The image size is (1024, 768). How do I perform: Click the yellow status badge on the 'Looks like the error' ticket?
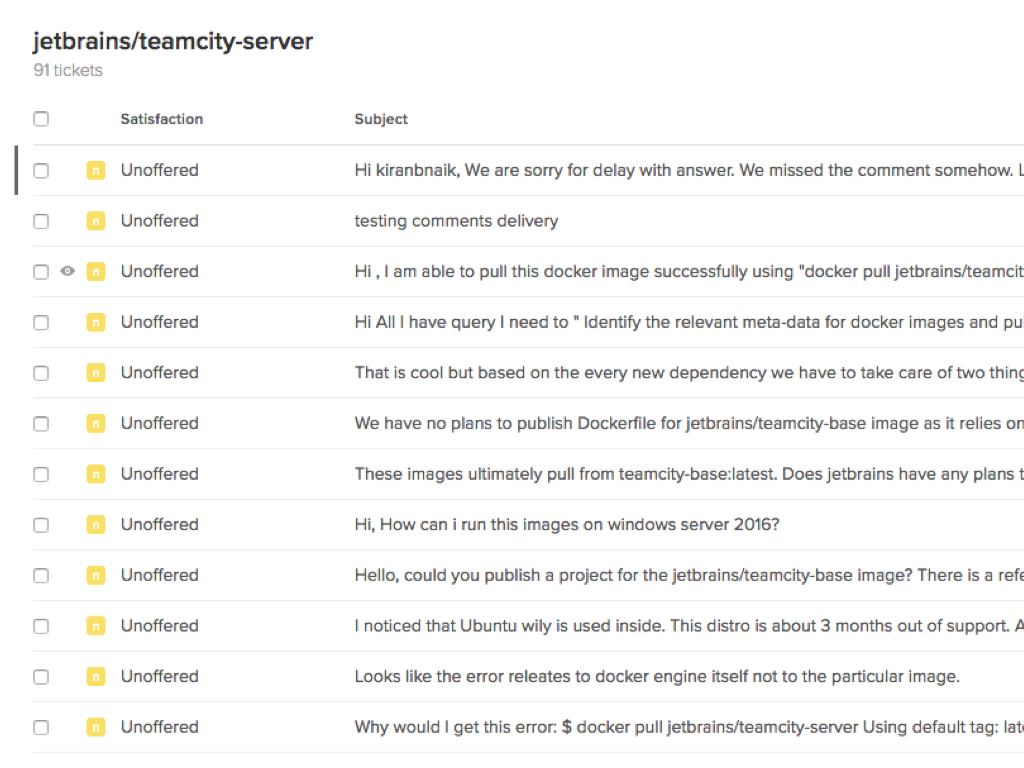(96, 677)
